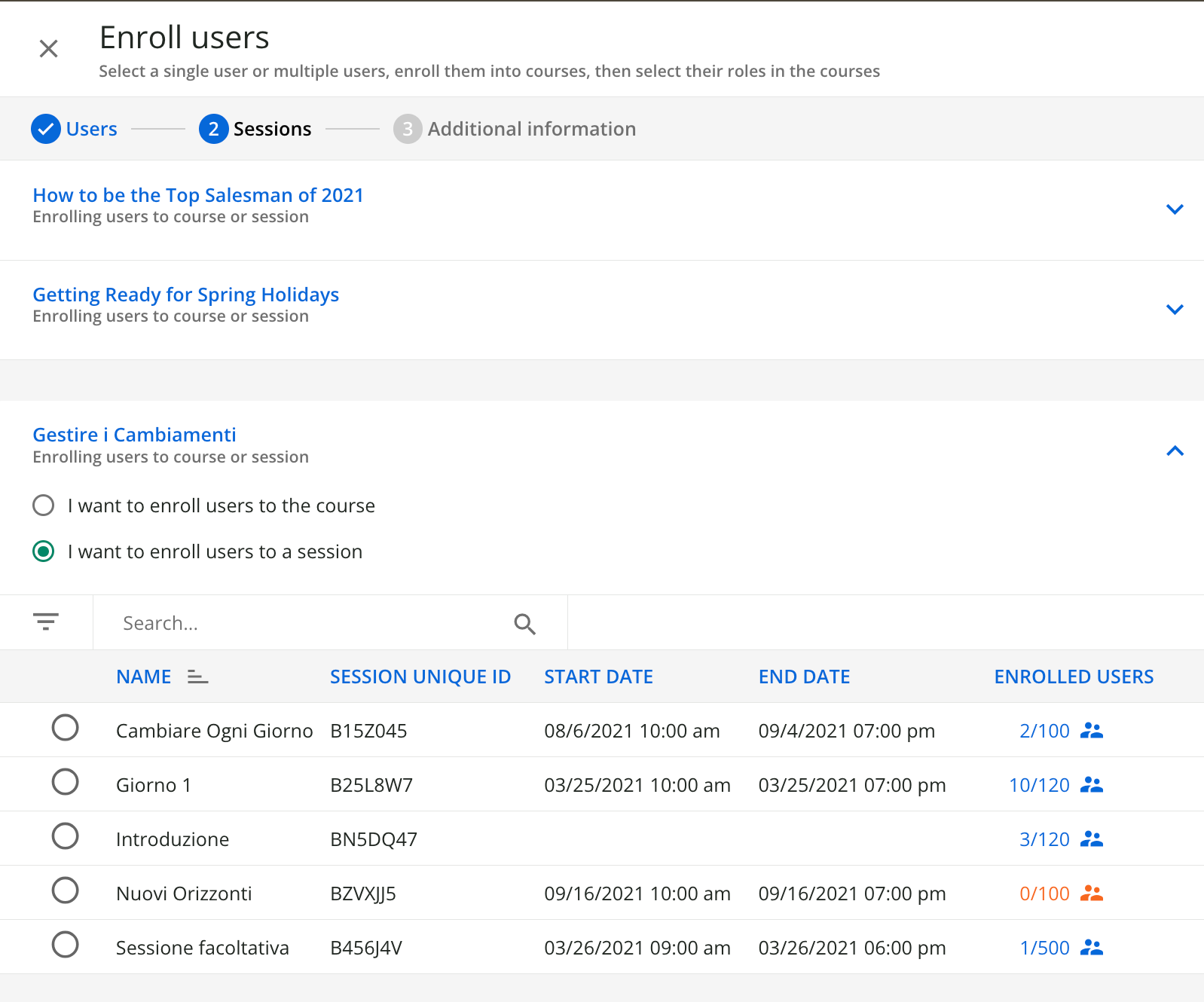Click orange enrolled users icon for Nuovi Orizzonti

point(1091,894)
